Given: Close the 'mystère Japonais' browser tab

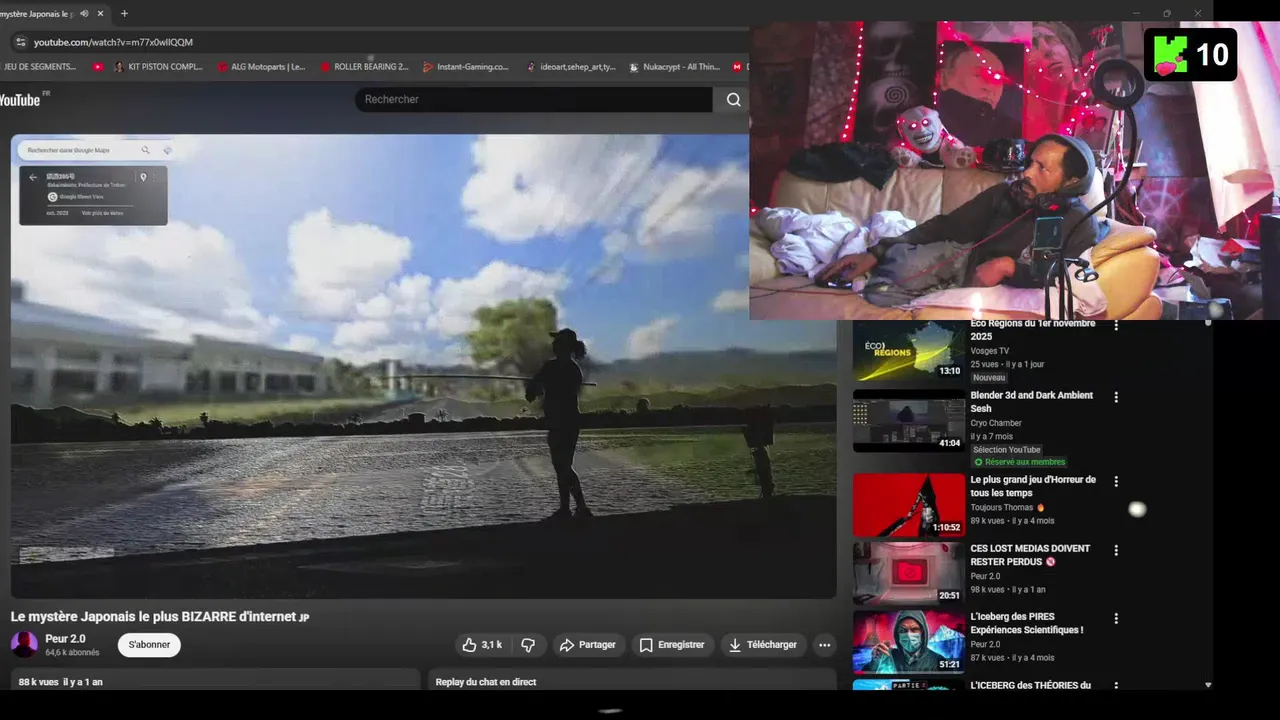Looking at the screenshot, I should point(100,13).
